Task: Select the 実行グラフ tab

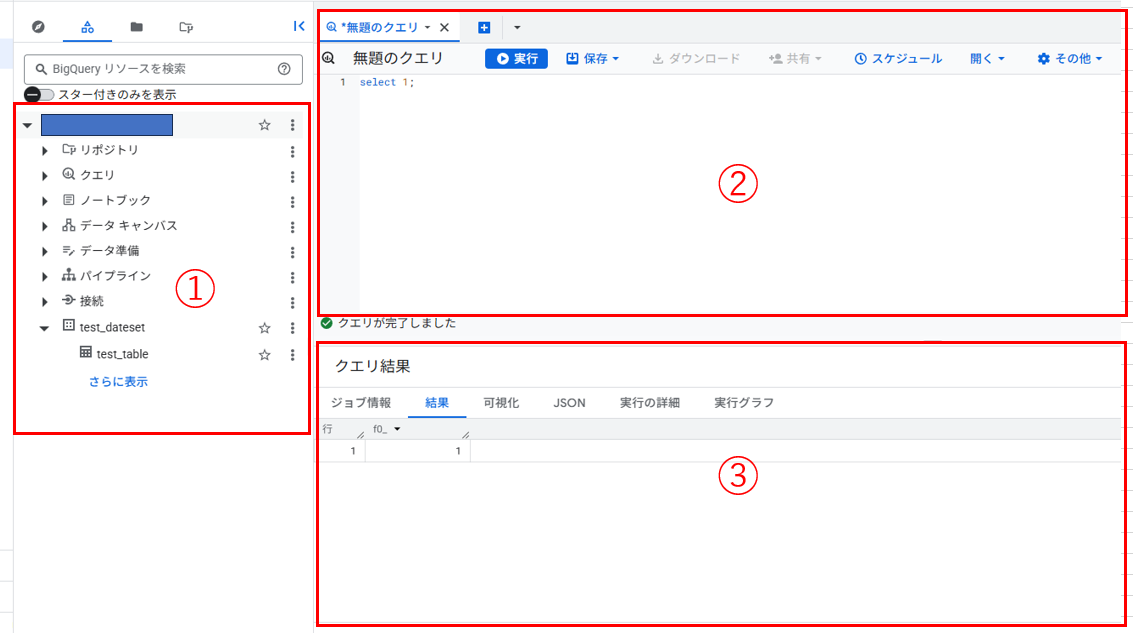Action: (x=743, y=403)
